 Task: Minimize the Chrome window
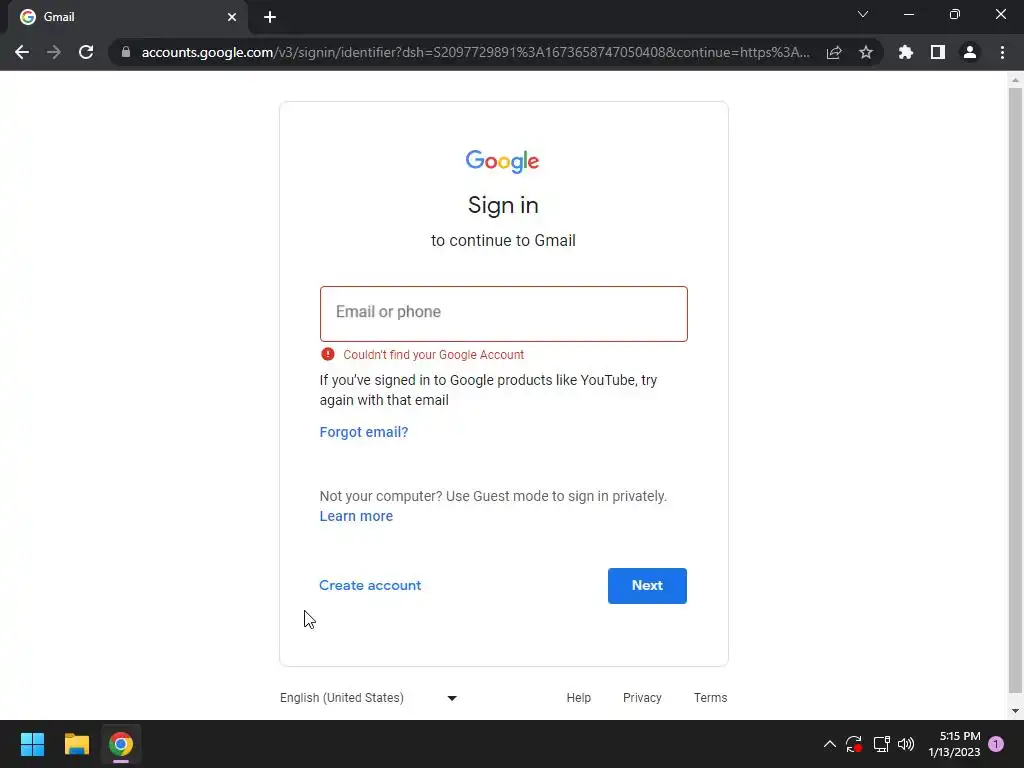[x=908, y=14]
